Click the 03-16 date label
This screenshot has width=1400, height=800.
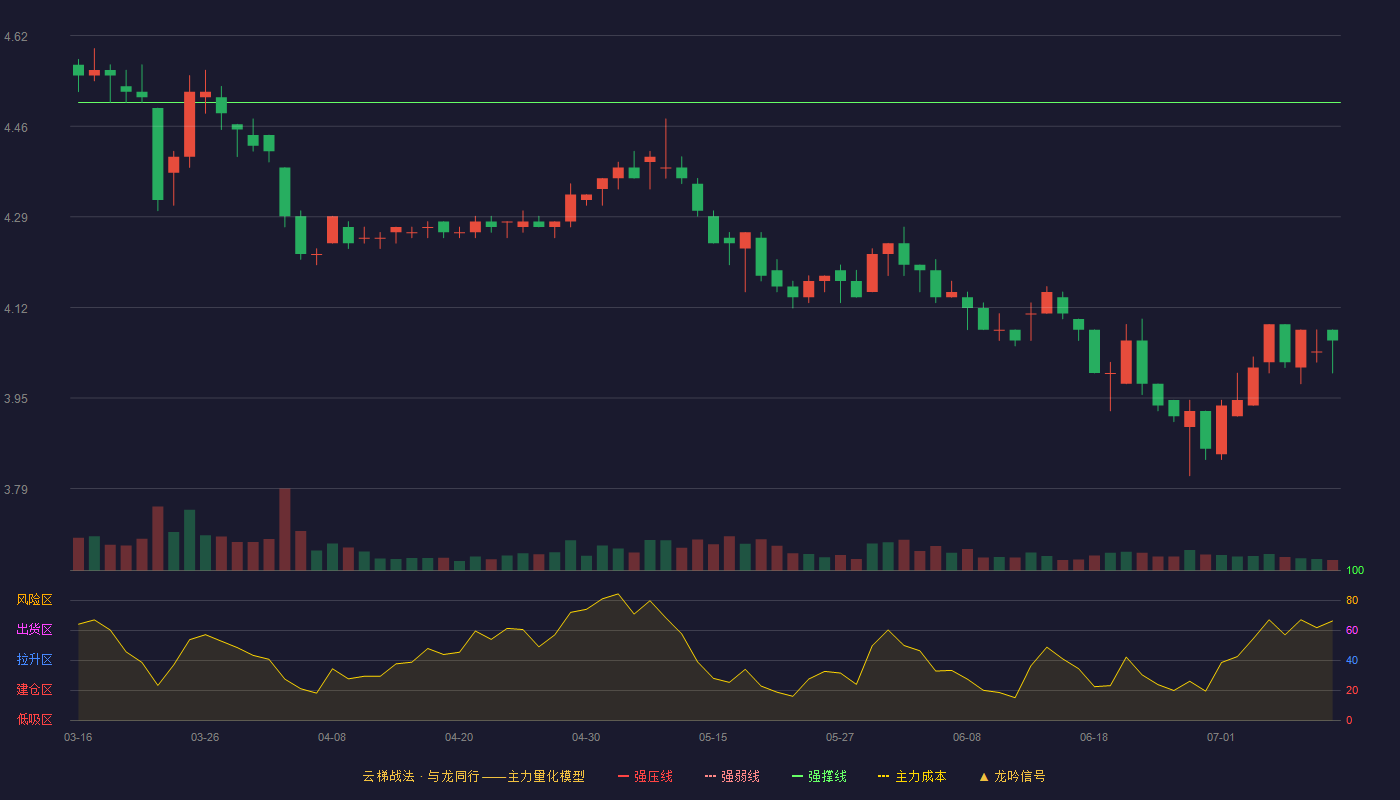coord(78,737)
